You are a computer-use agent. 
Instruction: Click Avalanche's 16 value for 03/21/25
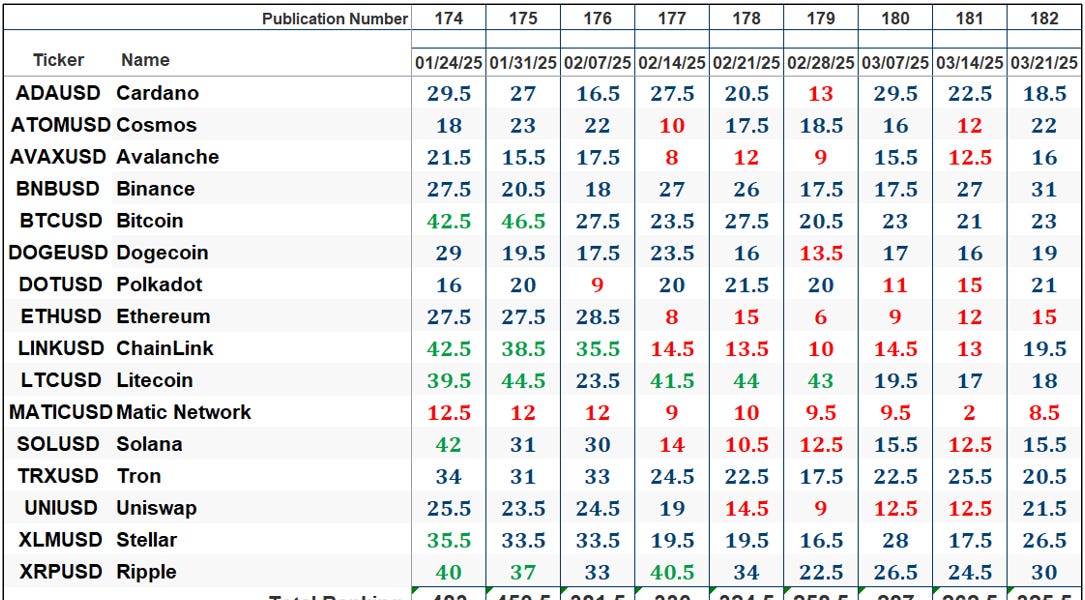pos(1044,157)
